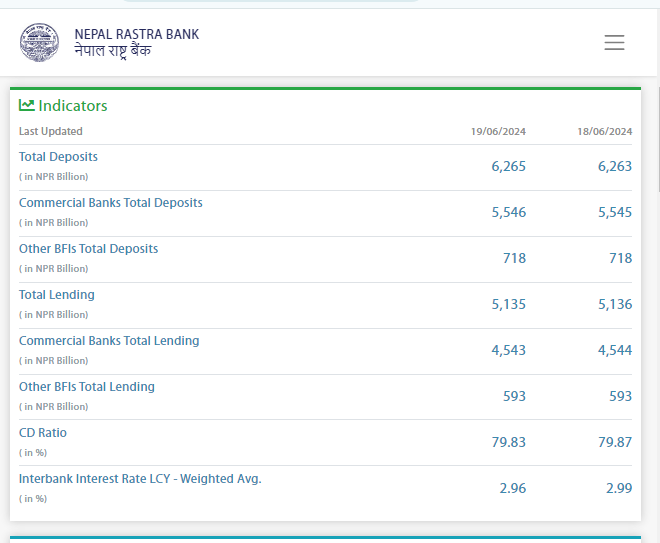View Commercial Banks Total Lending details
This screenshot has height=543, width=660.
[109, 341]
